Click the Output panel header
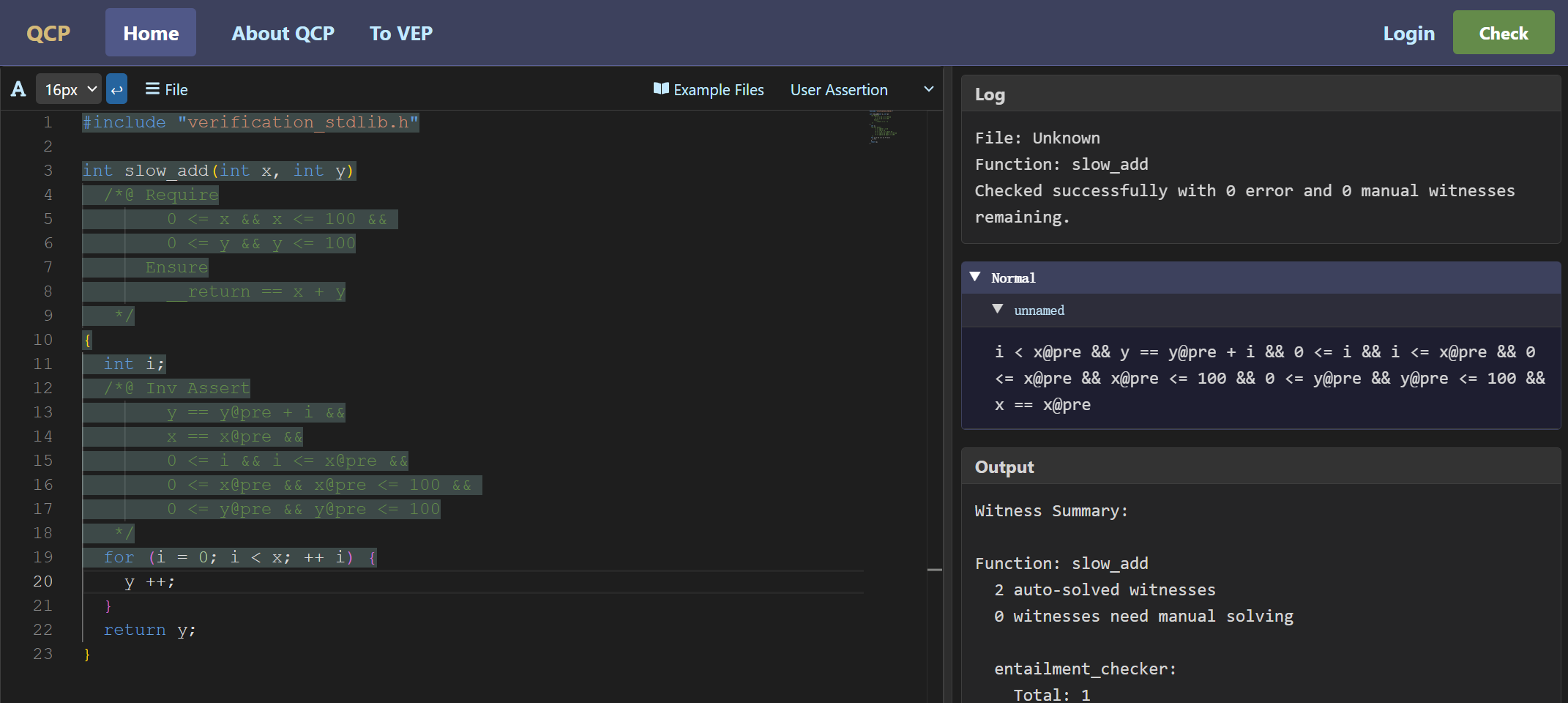1568x703 pixels. tap(1004, 467)
